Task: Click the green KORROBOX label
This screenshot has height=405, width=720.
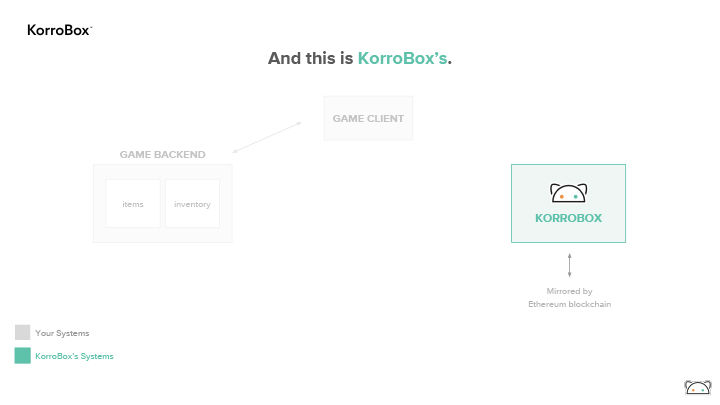Action: 568,218
